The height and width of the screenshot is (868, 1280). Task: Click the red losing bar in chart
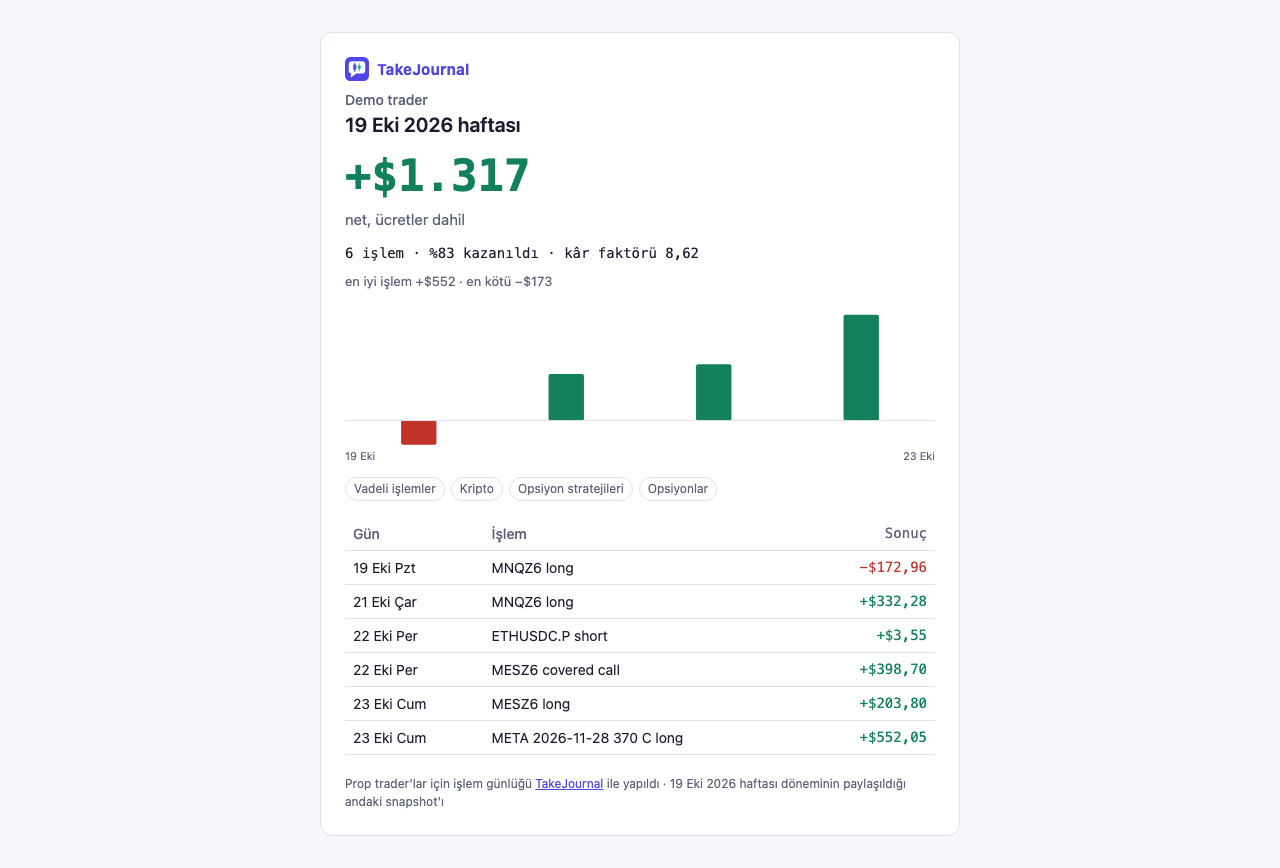pyautogui.click(x=419, y=432)
